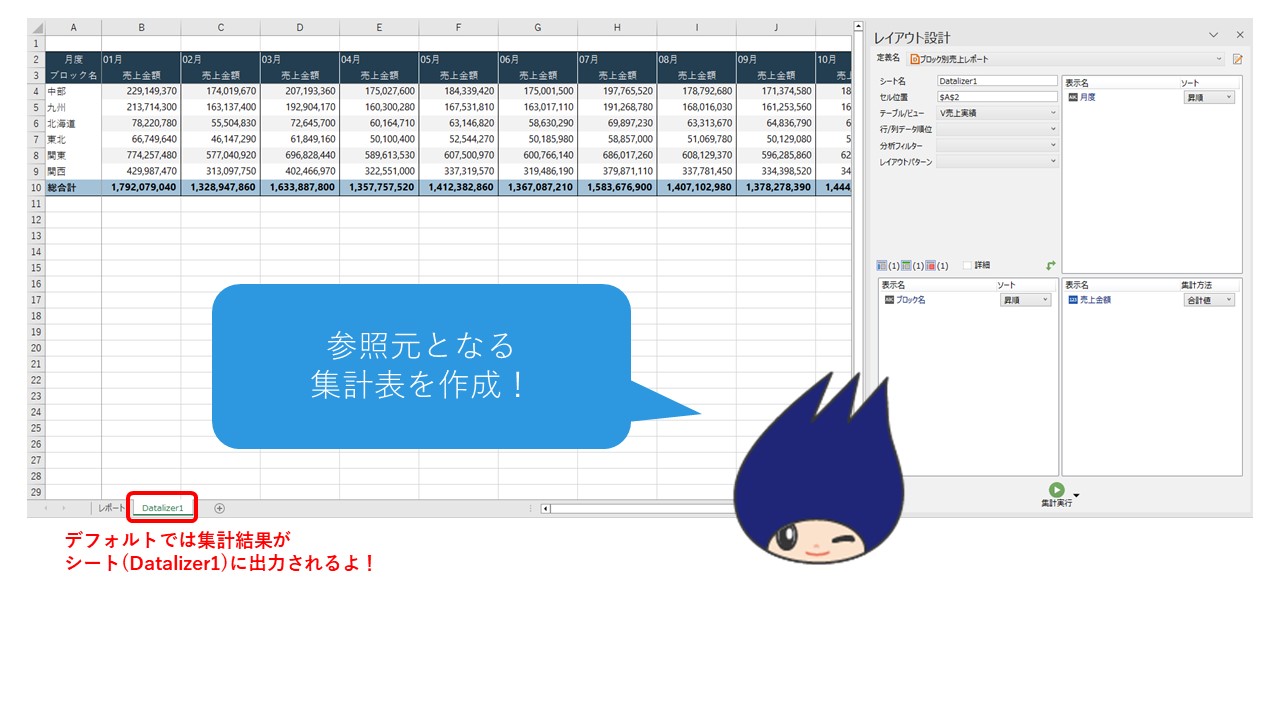Run aggregation with the 集計実行 button
This screenshot has width=1280, height=720.
coord(1057,490)
